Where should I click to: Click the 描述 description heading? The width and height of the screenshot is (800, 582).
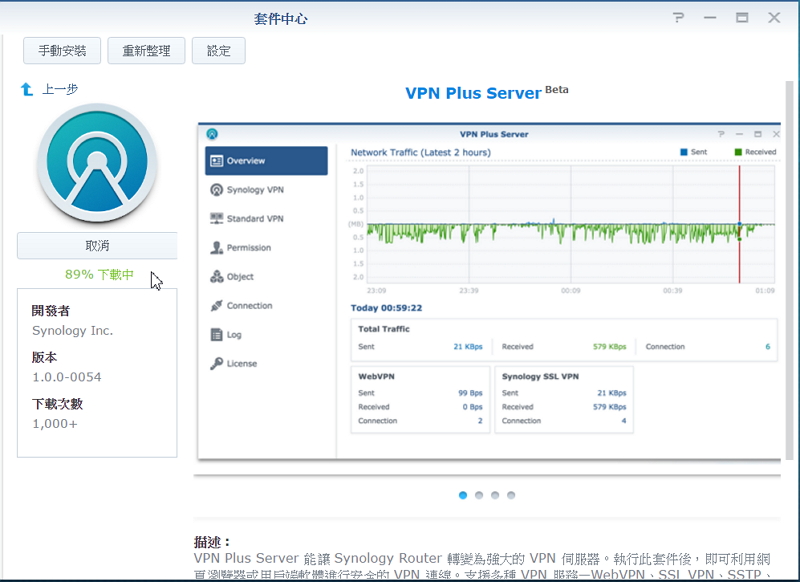pos(212,542)
